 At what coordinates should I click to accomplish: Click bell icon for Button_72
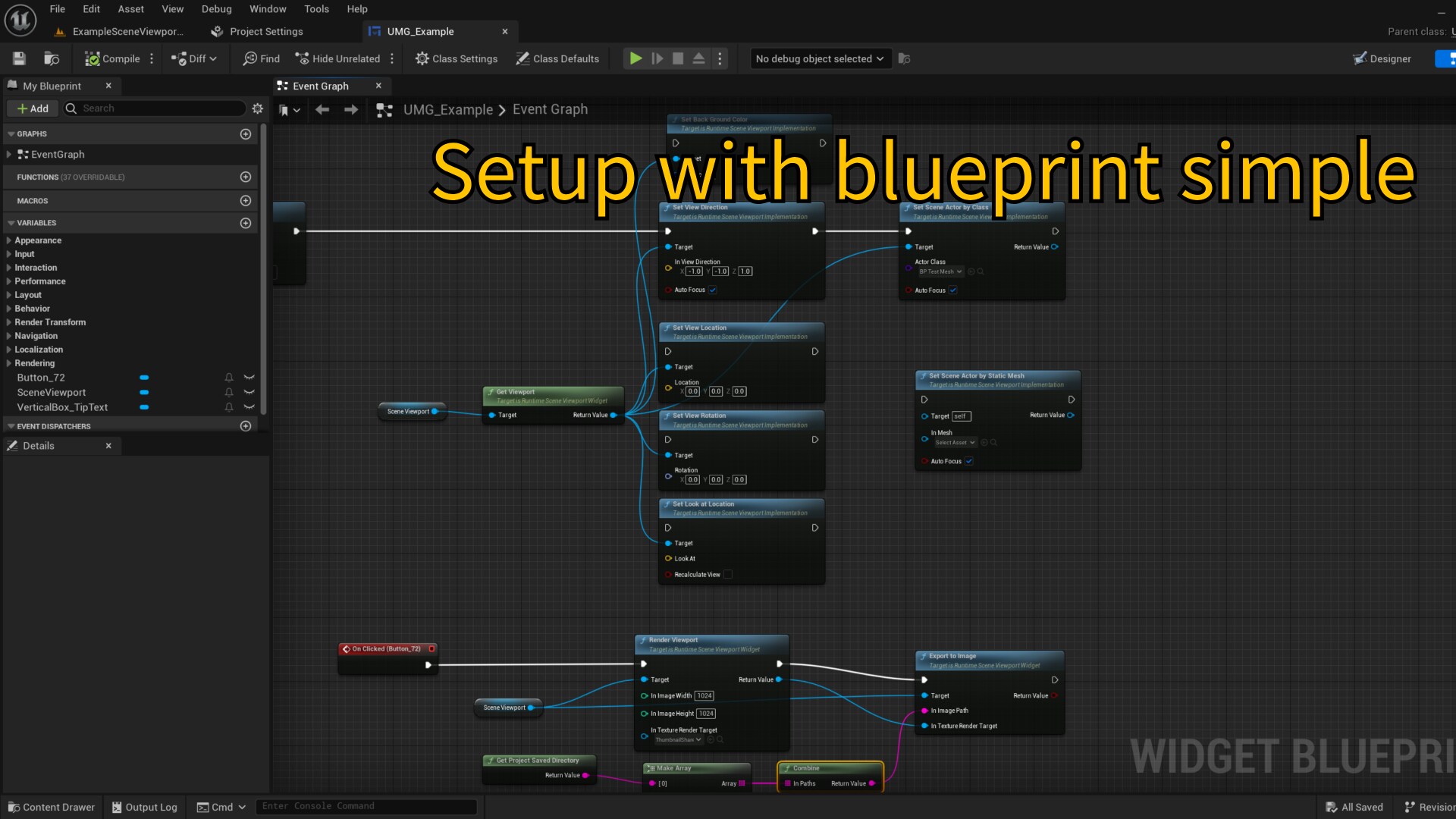pyautogui.click(x=229, y=377)
